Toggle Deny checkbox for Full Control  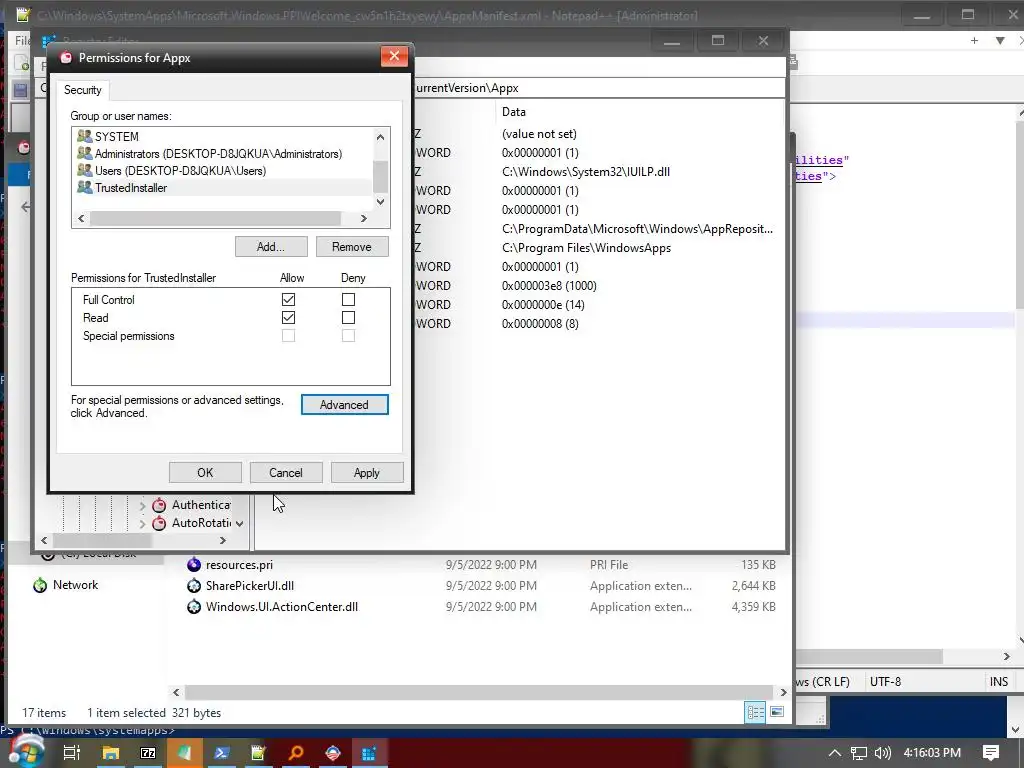click(x=348, y=299)
